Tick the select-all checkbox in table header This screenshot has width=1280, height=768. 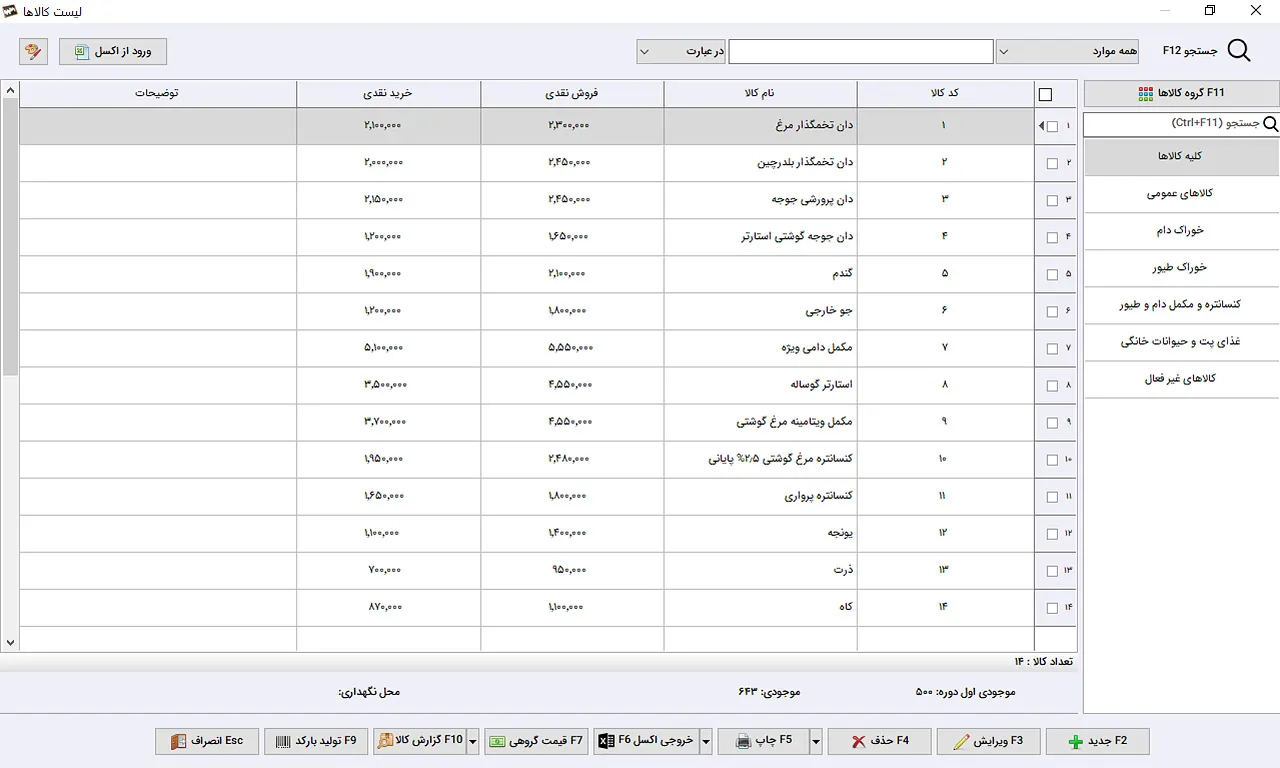[x=1046, y=95]
